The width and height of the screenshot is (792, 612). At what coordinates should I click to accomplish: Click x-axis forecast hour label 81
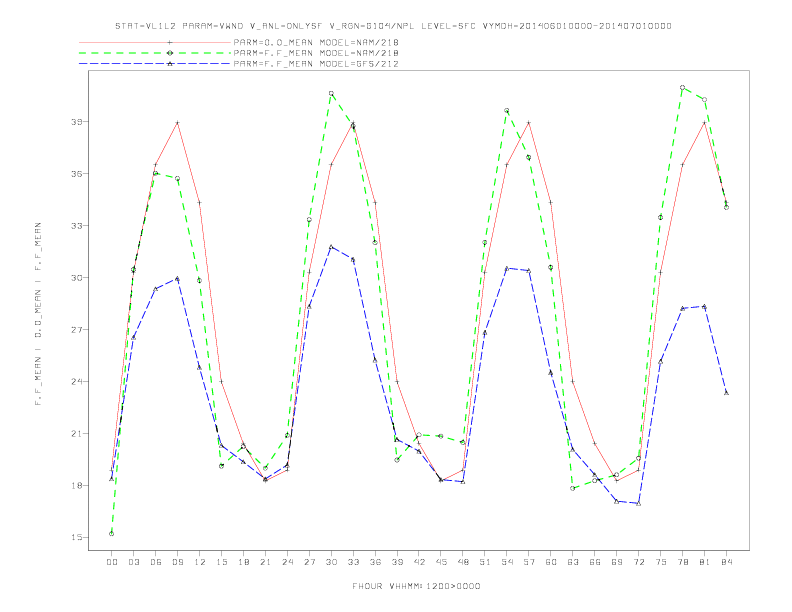[705, 562]
